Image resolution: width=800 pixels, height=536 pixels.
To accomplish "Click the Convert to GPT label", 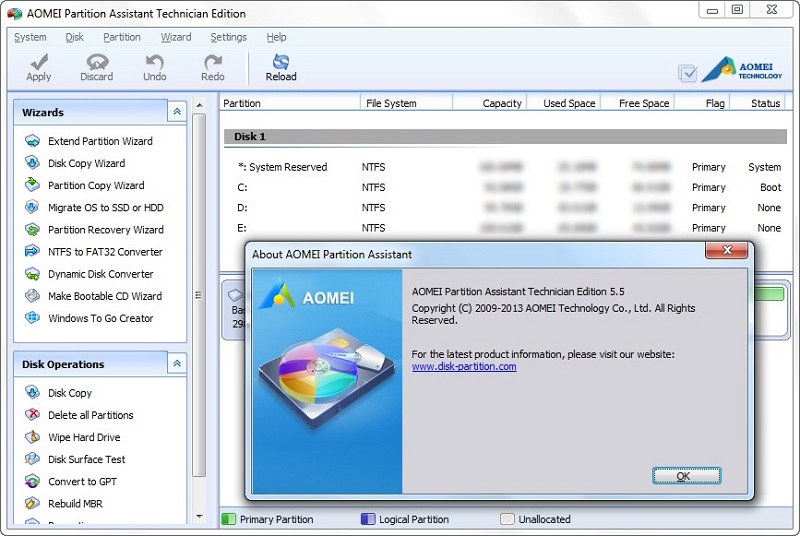I will pyautogui.click(x=82, y=481).
